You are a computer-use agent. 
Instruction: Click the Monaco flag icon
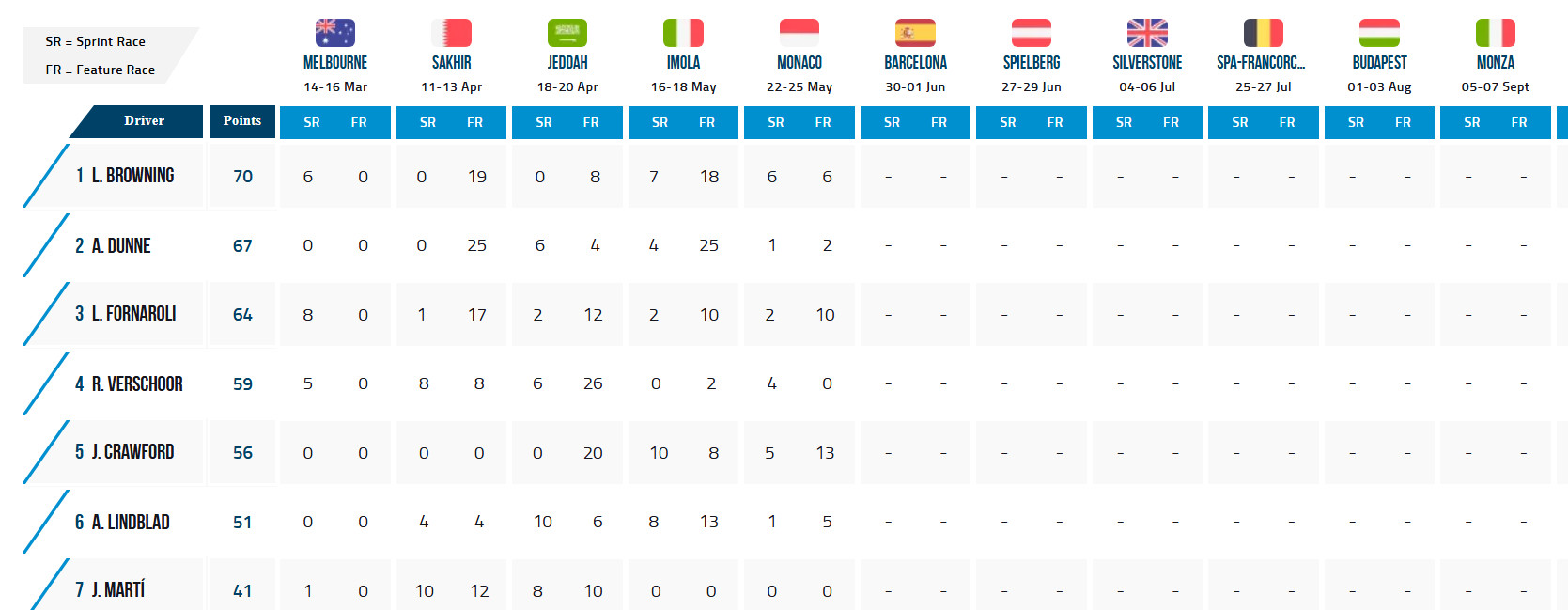point(800,33)
